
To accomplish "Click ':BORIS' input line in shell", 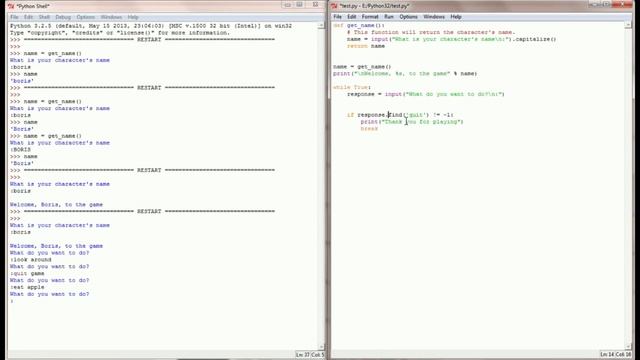I will 20,150.
